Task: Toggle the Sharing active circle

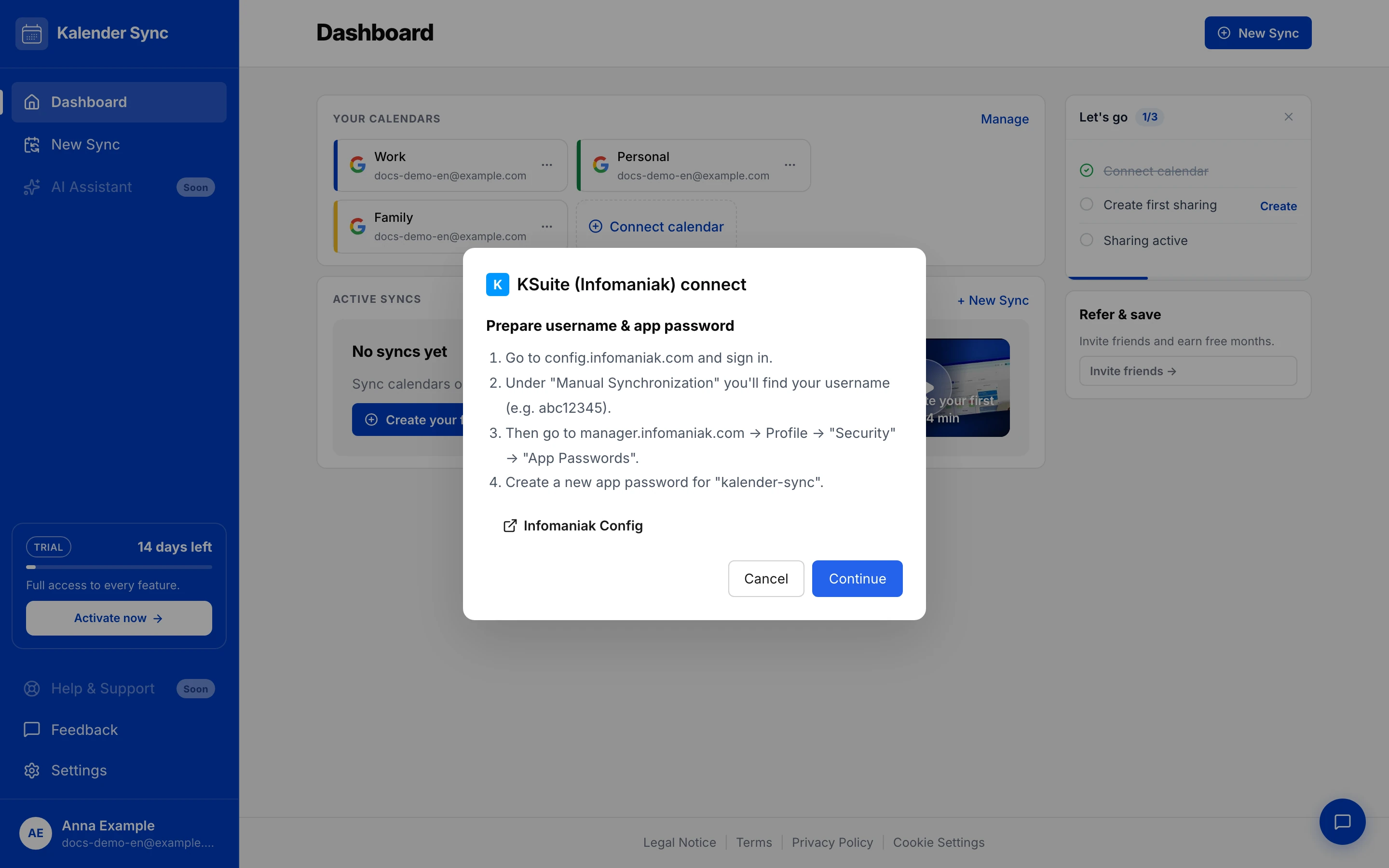Action: point(1087,240)
